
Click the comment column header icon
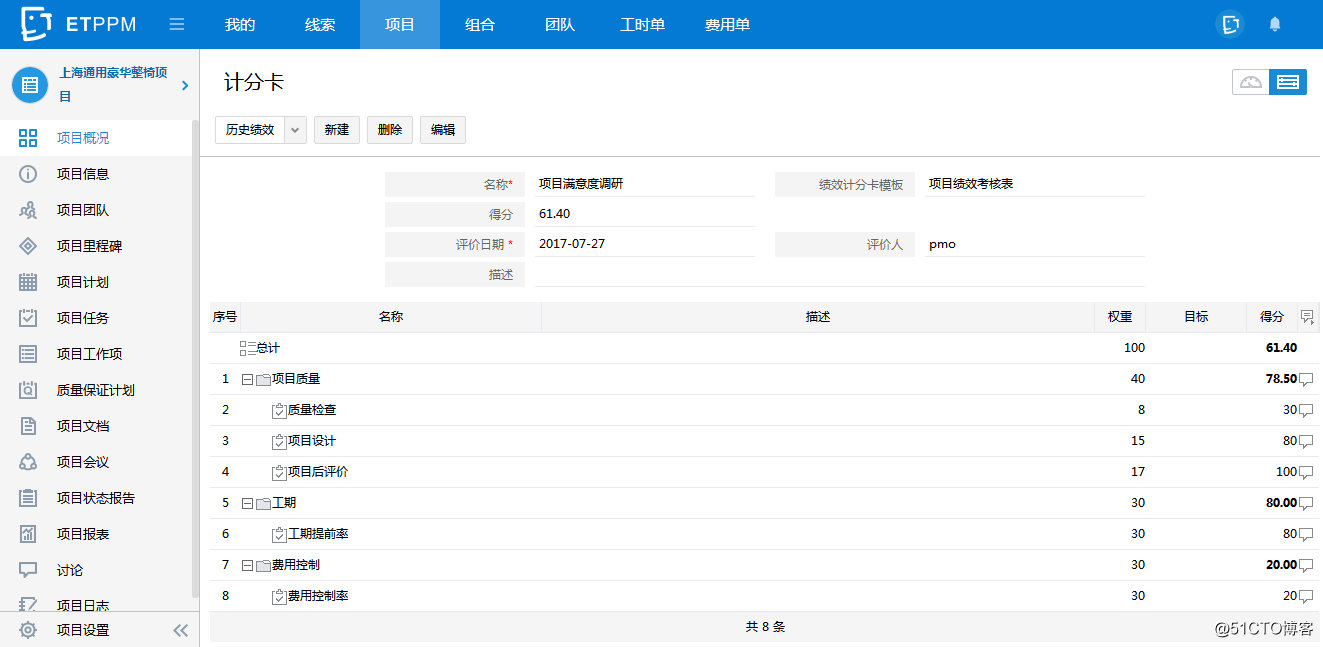coord(1307,317)
